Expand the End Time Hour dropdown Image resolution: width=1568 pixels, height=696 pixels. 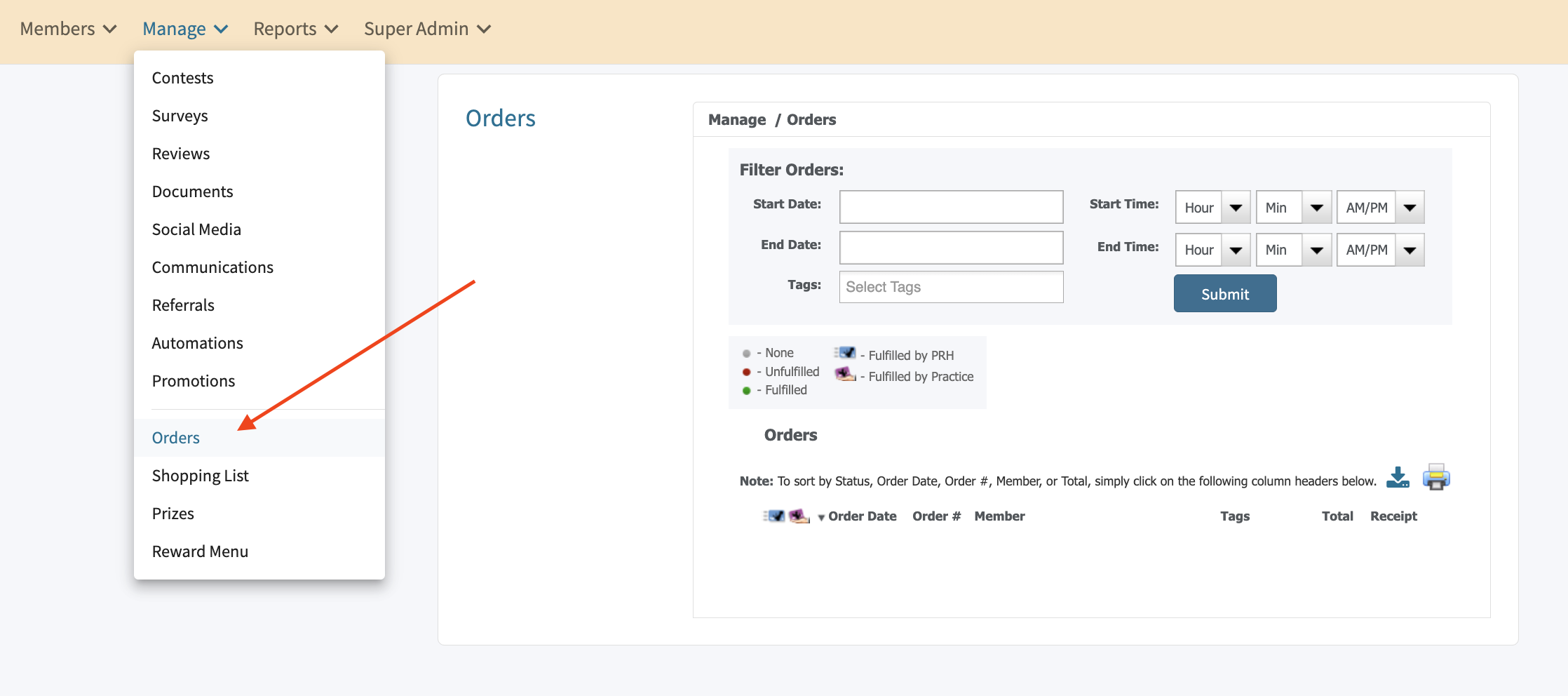point(1212,250)
